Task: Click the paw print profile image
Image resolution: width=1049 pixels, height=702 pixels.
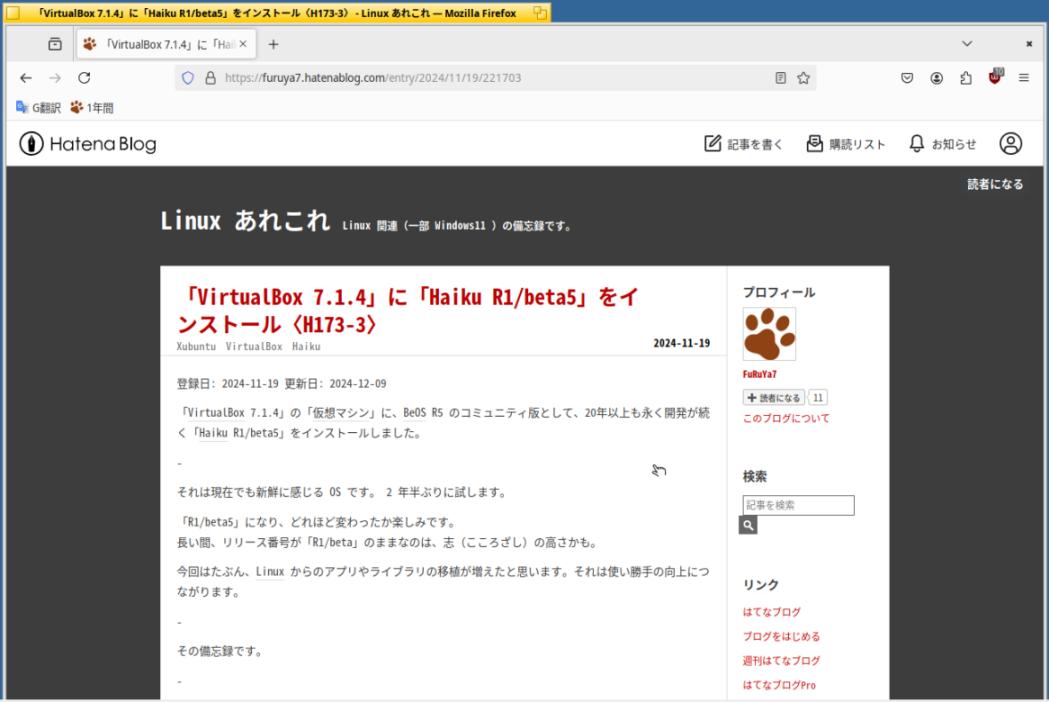Action: coord(769,334)
